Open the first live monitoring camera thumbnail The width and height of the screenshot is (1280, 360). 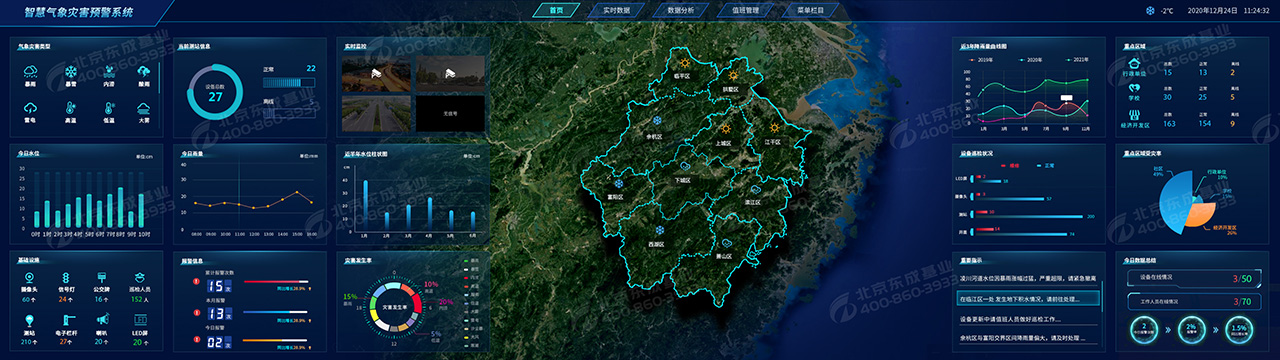coord(375,73)
